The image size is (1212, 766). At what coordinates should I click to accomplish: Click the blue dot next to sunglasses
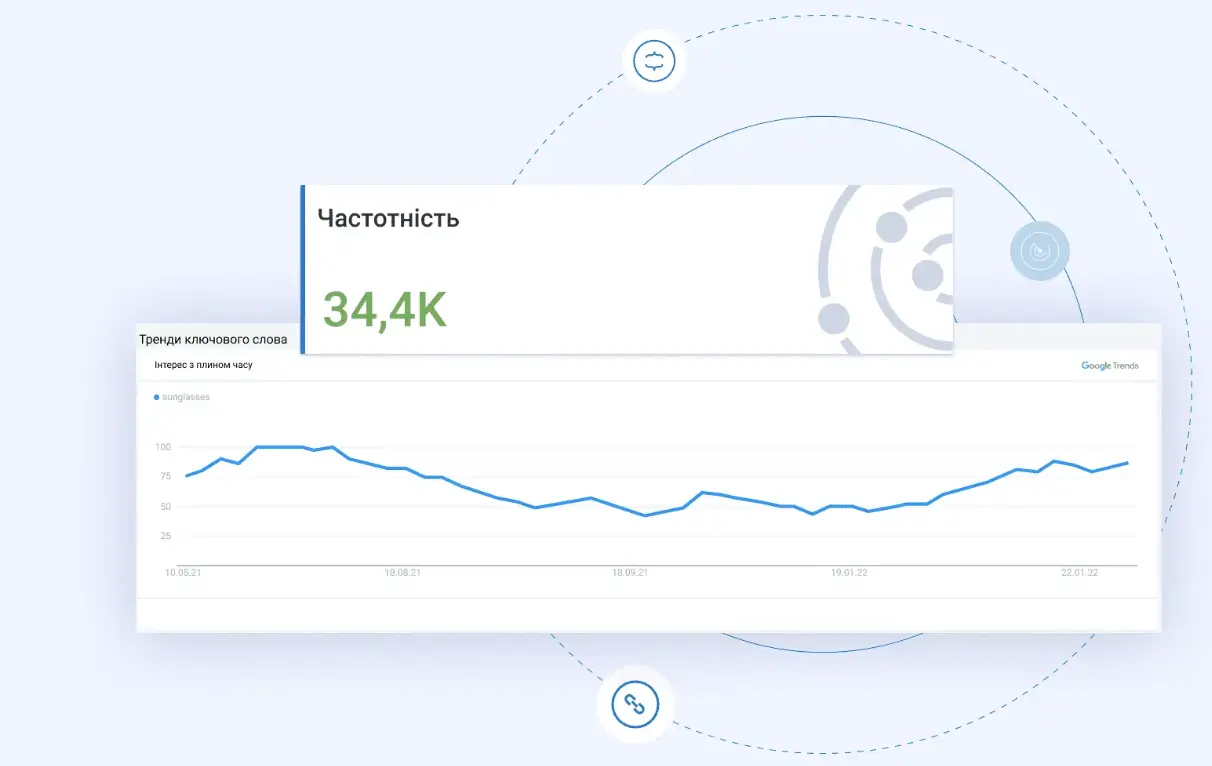pos(156,397)
